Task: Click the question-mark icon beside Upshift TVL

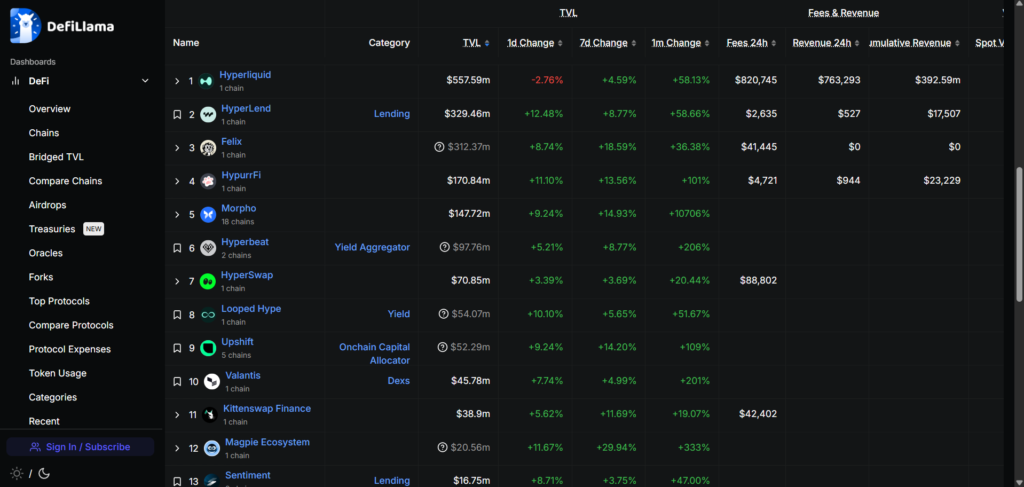Action: point(442,347)
